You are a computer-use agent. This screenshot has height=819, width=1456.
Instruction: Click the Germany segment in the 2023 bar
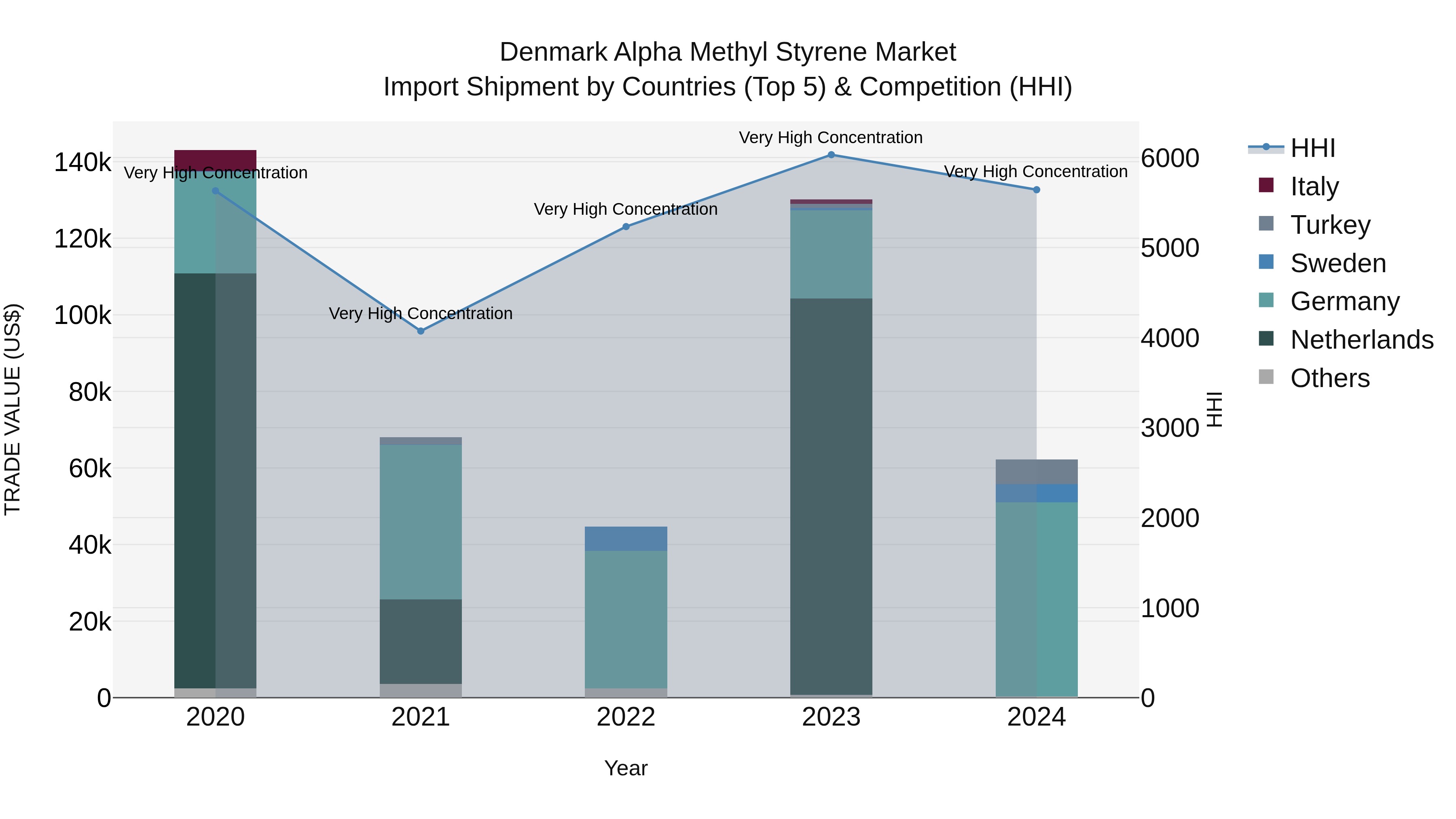(831, 254)
